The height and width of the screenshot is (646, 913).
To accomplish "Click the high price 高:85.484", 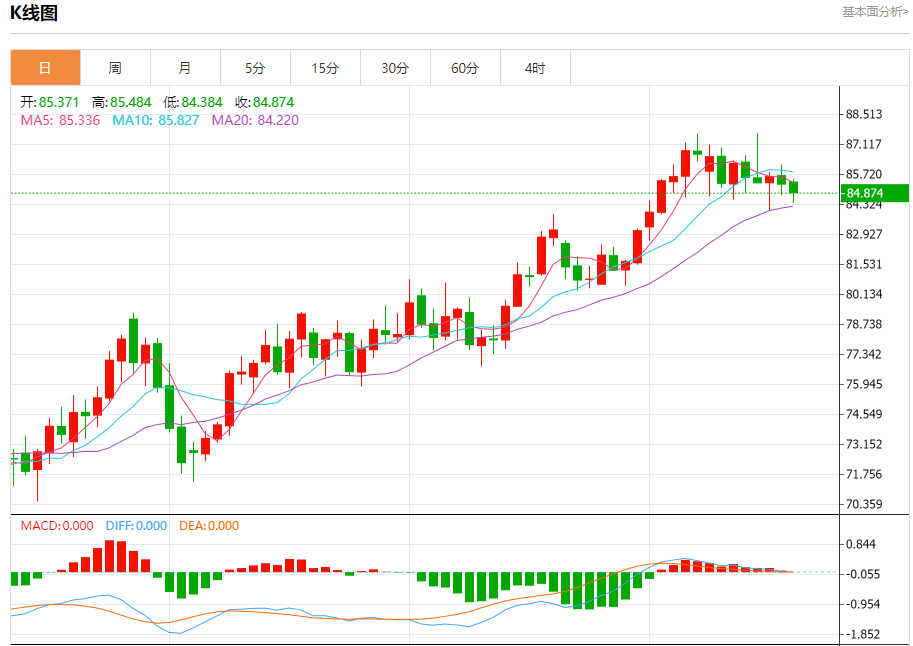I will (122, 103).
